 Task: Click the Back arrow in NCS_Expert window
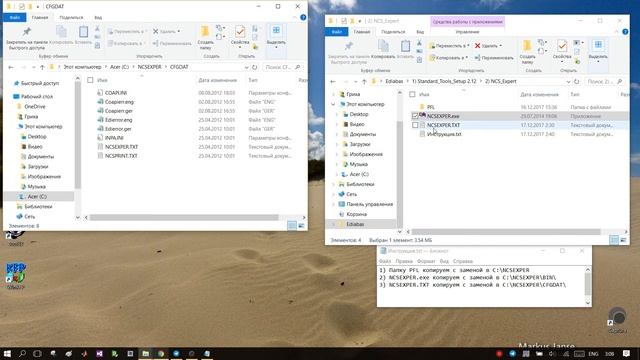(333, 82)
